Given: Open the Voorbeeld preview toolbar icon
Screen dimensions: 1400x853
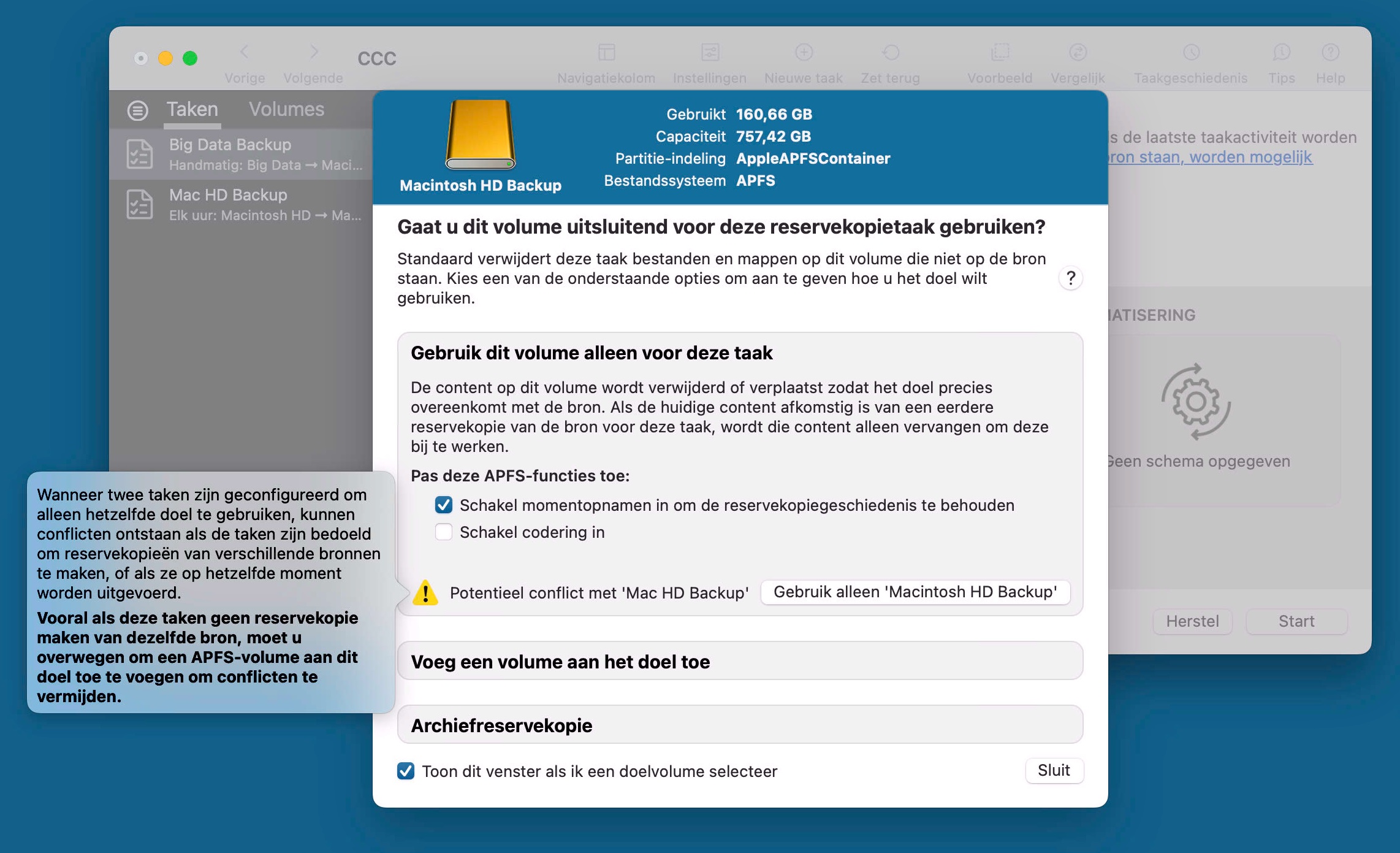Looking at the screenshot, I should coord(1000,52).
